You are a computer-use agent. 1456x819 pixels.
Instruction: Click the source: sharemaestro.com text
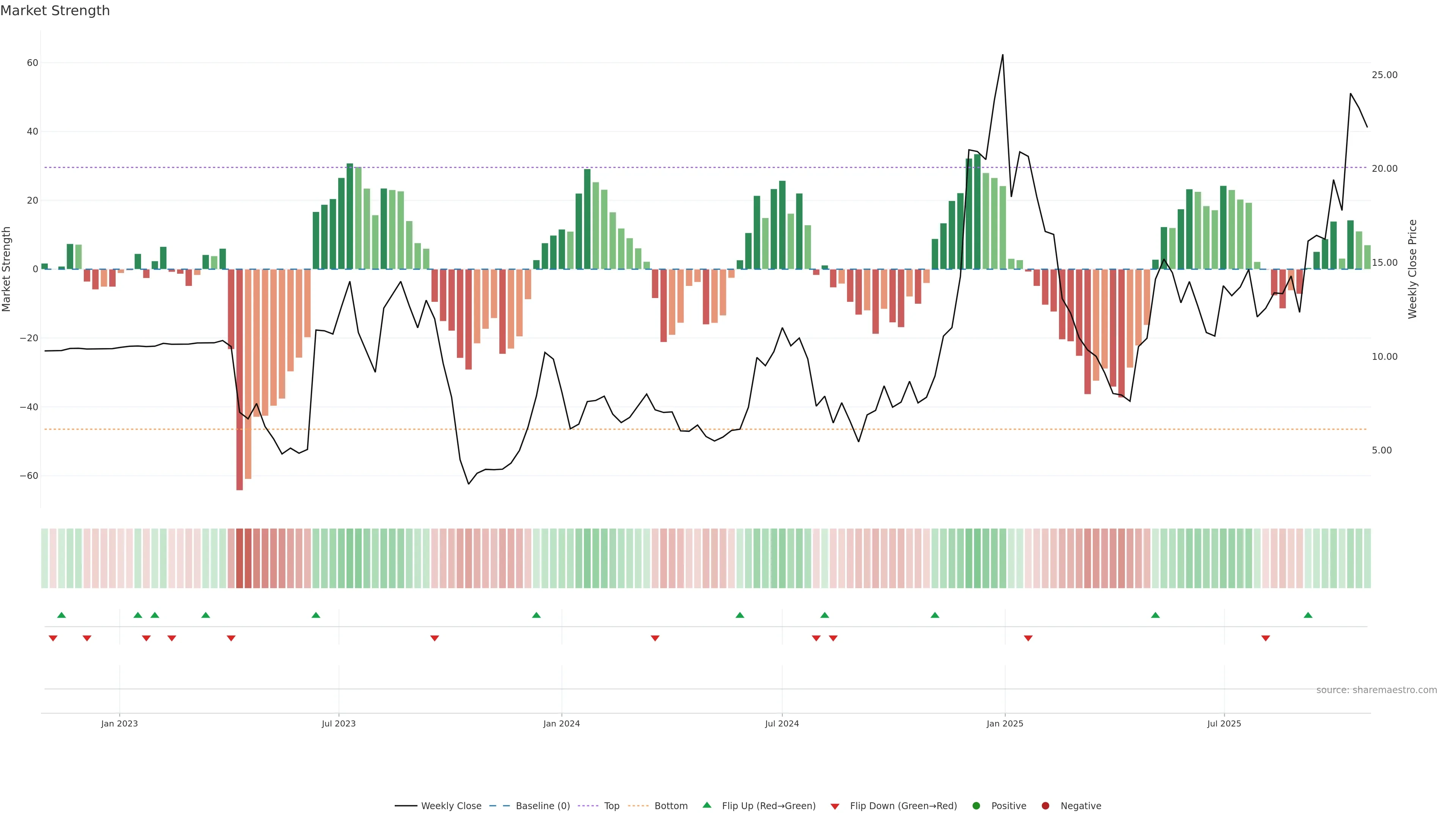[1376, 690]
